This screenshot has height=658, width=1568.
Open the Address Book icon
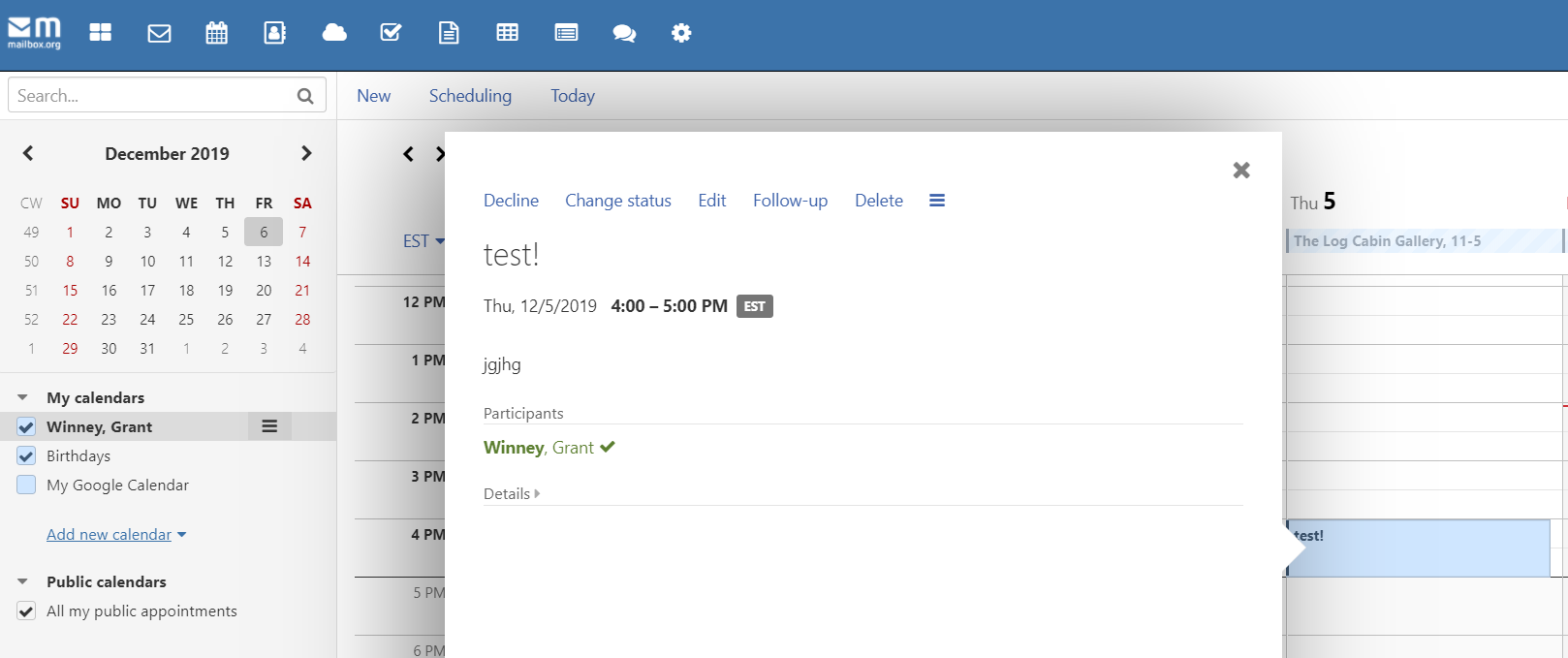(275, 33)
